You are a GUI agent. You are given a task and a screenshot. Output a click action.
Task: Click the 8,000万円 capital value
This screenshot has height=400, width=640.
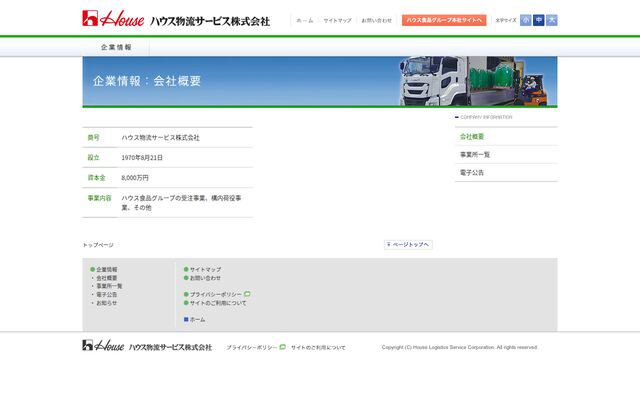pyautogui.click(x=135, y=178)
